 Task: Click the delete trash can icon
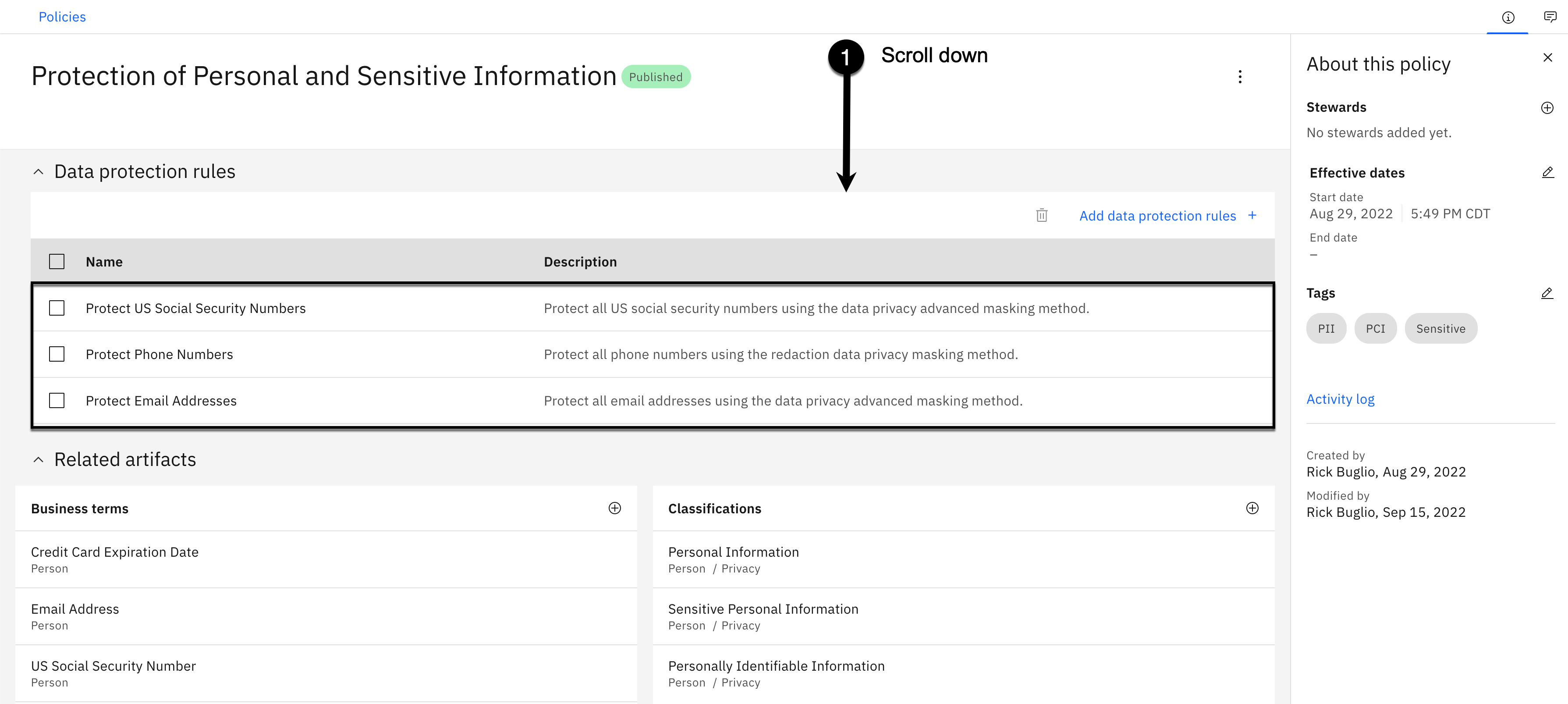[1042, 216]
